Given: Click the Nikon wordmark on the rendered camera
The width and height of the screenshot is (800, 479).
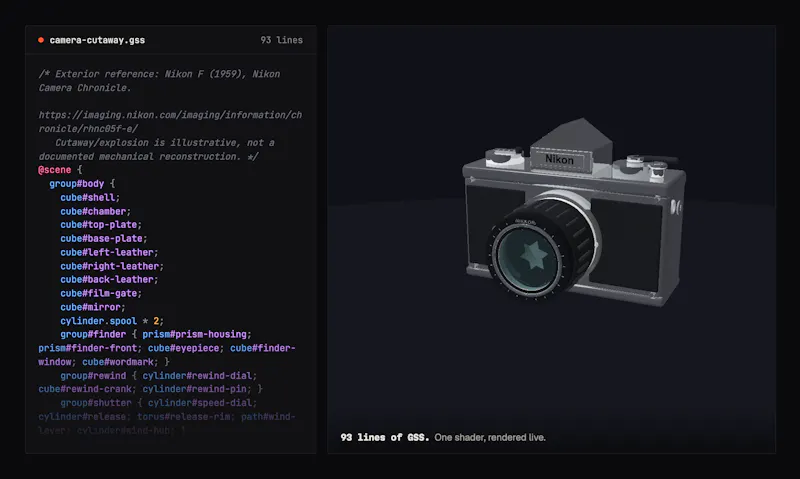Looking at the screenshot, I should click(559, 160).
